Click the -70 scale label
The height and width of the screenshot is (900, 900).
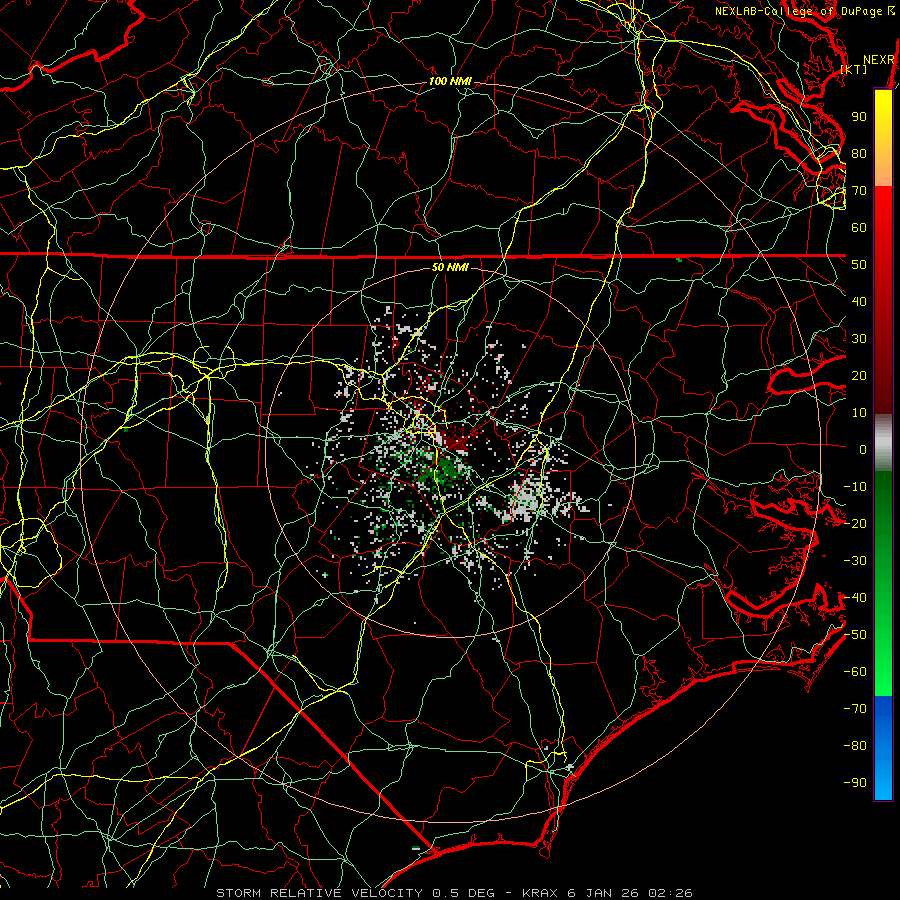click(x=855, y=709)
